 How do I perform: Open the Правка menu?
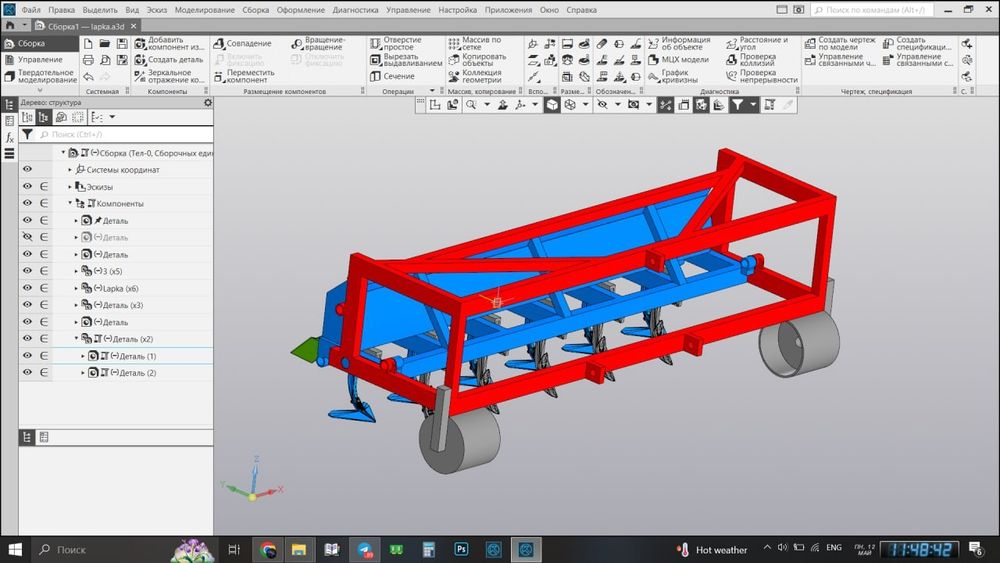tap(62, 10)
